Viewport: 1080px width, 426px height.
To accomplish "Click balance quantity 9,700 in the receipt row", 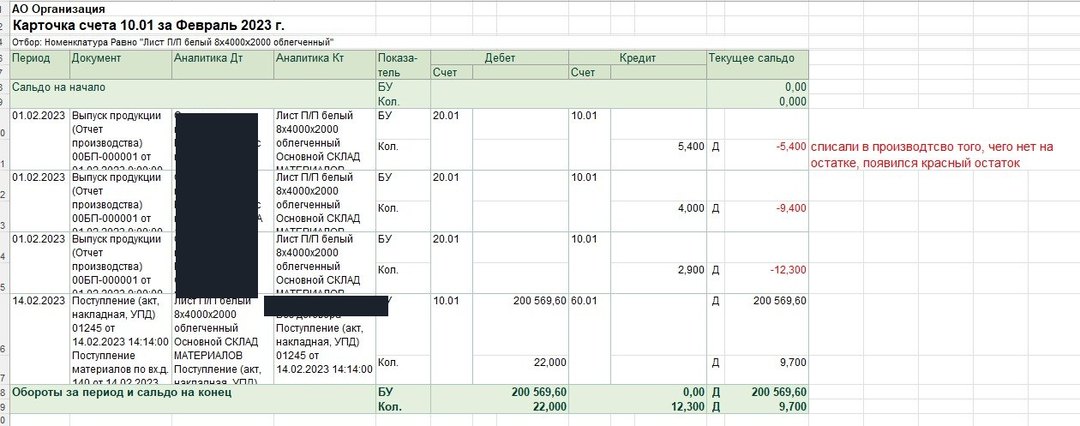I will [793, 362].
